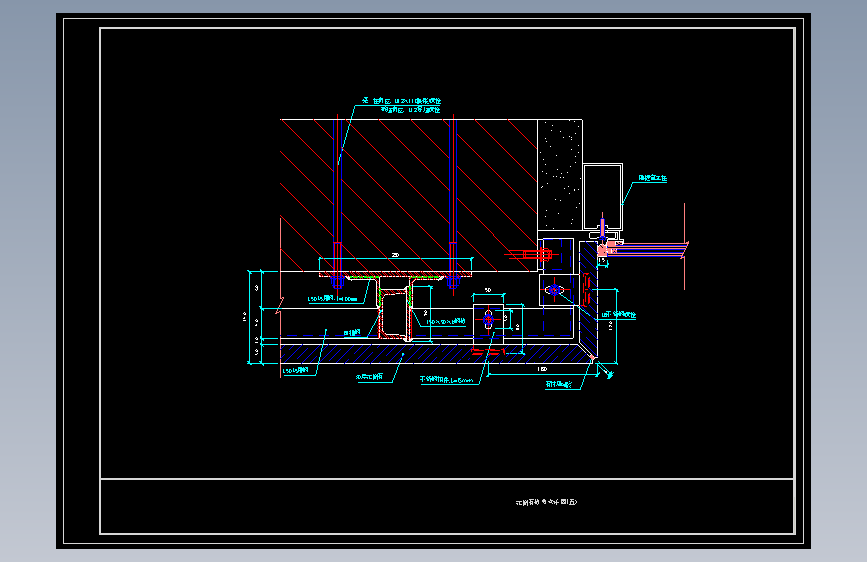The height and width of the screenshot is (562, 867).
Task: Click the "50" dimension label over bolt plate
Action: pyautogui.click(x=488, y=290)
